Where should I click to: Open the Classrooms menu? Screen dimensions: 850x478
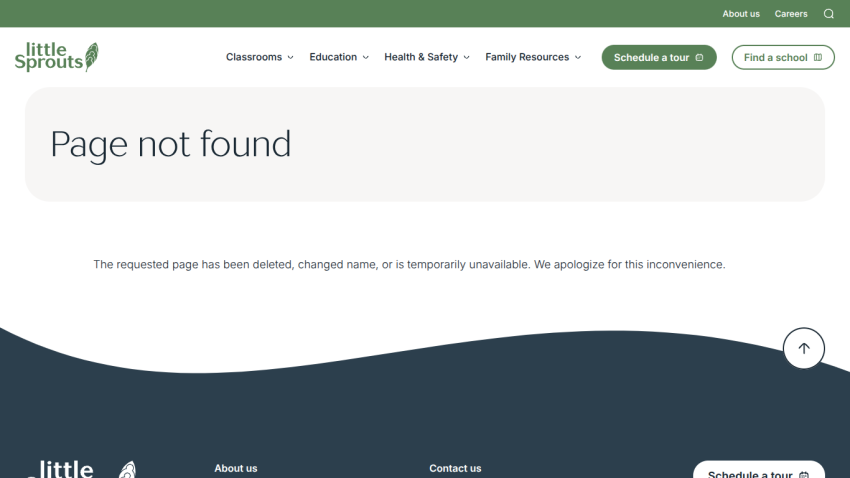(x=254, y=57)
